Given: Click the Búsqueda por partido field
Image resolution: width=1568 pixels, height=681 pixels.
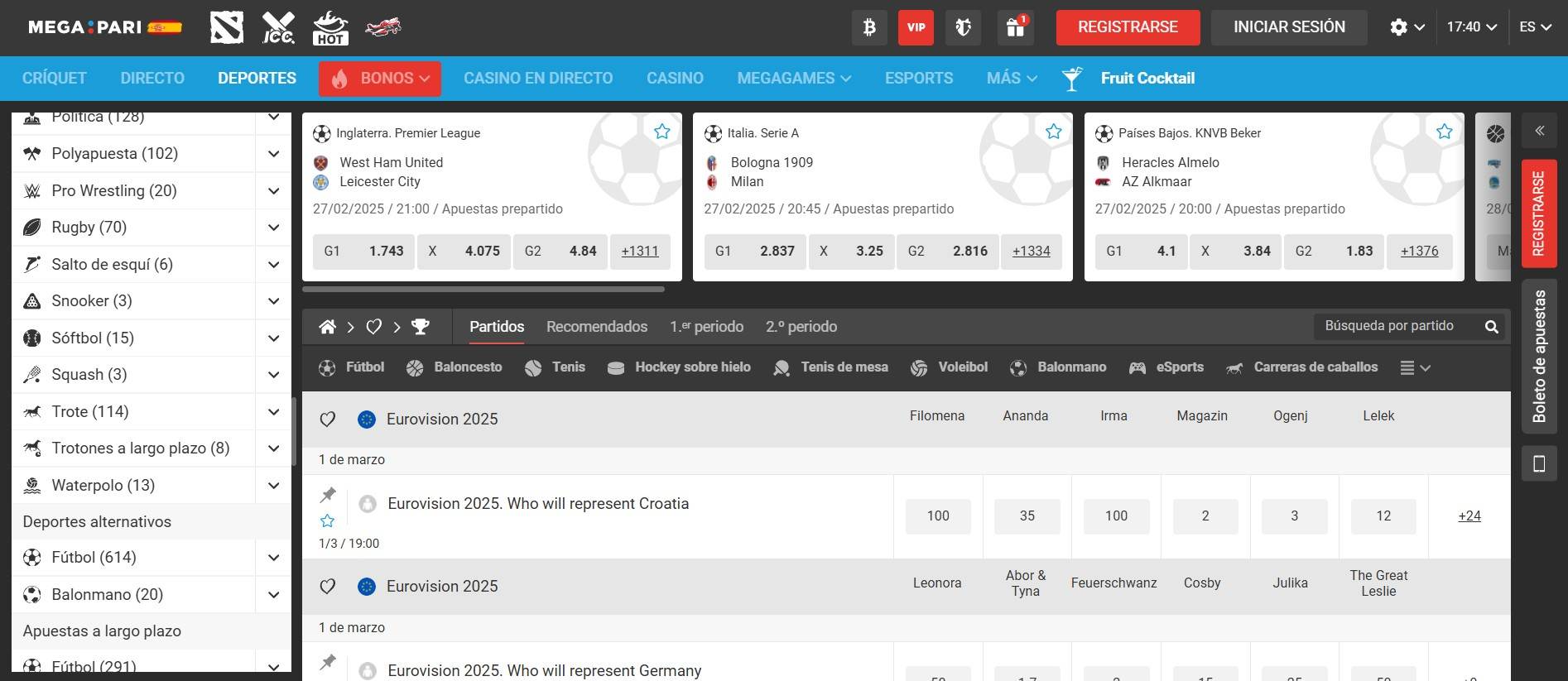Looking at the screenshot, I should [1399, 327].
